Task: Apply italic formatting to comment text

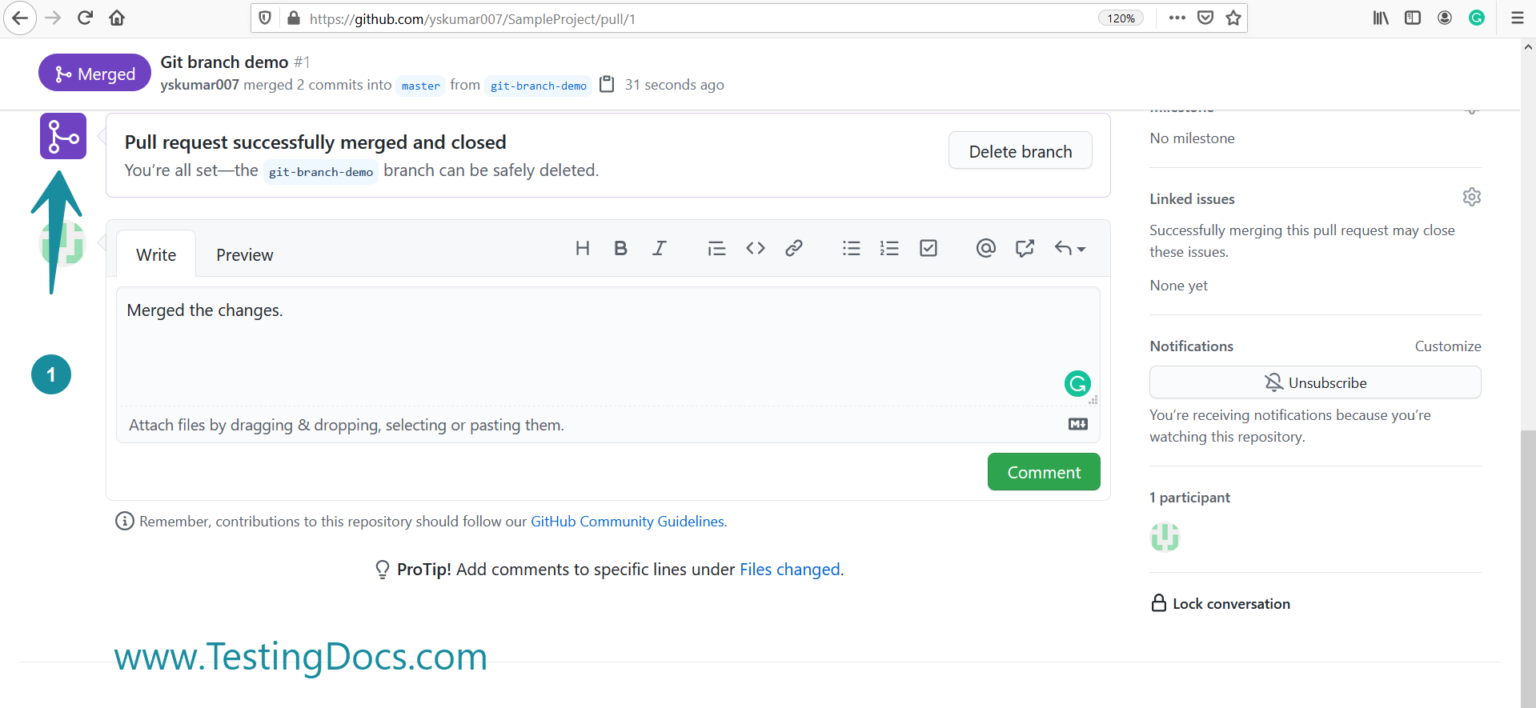Action: (659, 248)
